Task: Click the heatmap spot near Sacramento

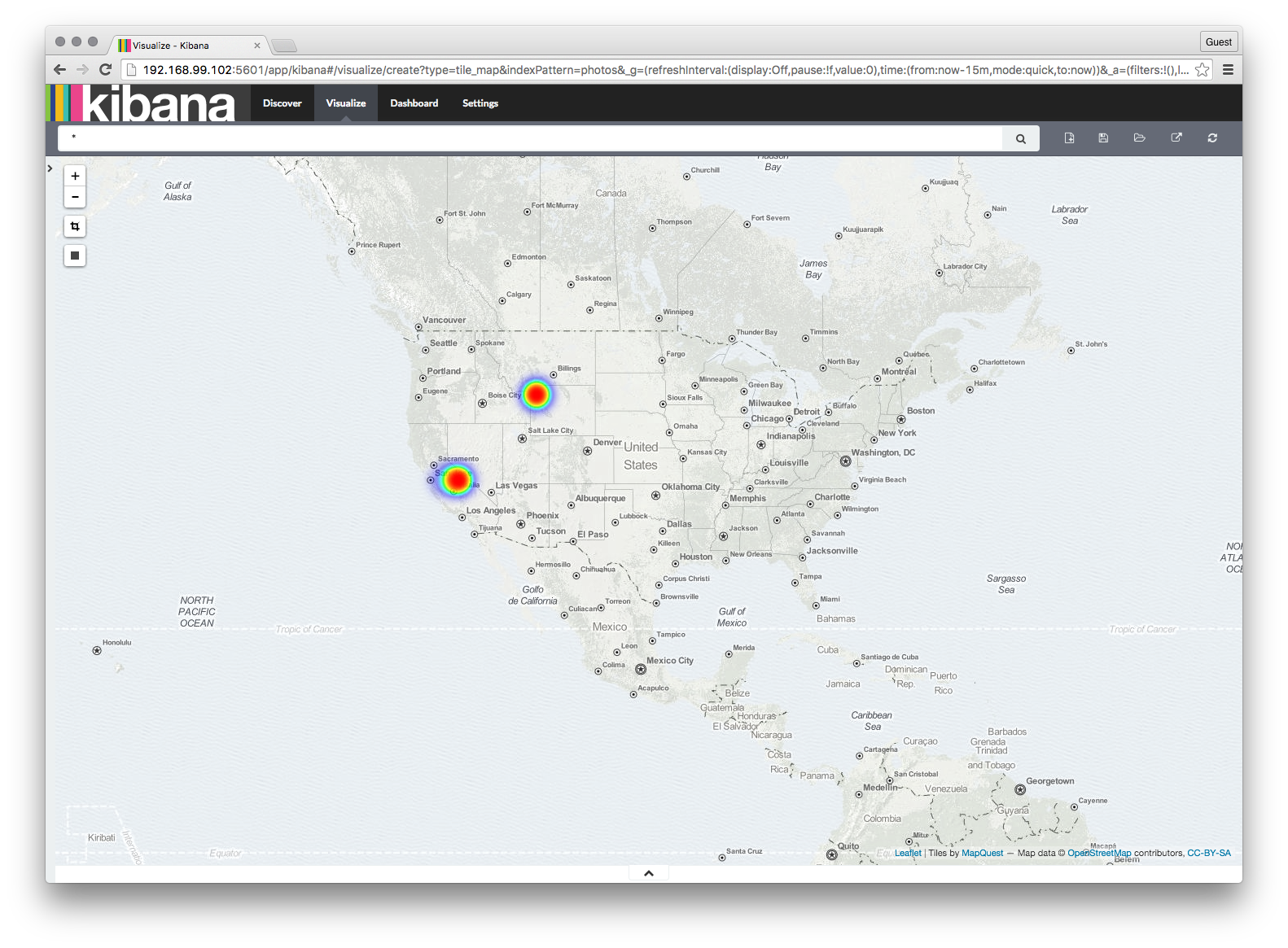Action: pyautogui.click(x=457, y=480)
